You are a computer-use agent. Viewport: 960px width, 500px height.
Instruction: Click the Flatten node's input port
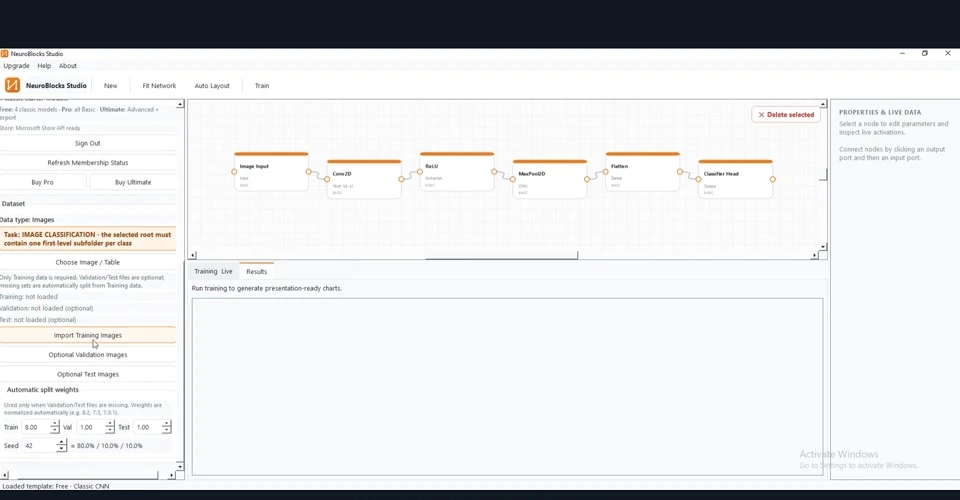[x=606, y=172]
